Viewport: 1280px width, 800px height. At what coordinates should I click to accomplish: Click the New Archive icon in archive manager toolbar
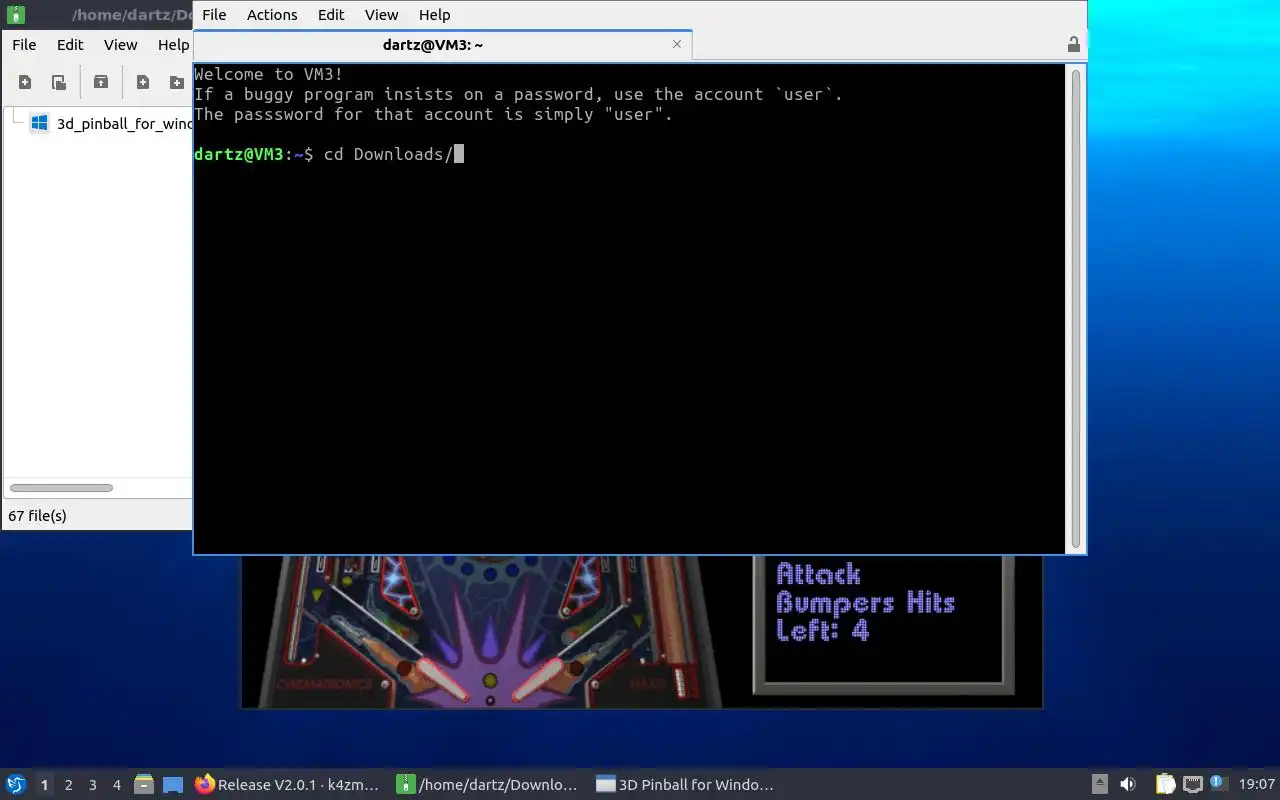(x=25, y=82)
